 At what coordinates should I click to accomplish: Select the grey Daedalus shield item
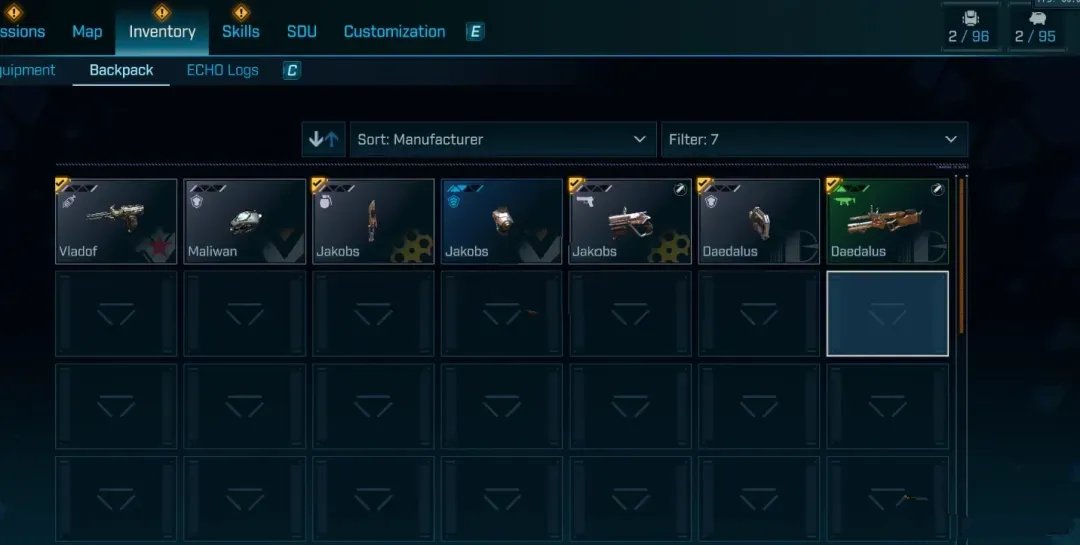[759, 221]
